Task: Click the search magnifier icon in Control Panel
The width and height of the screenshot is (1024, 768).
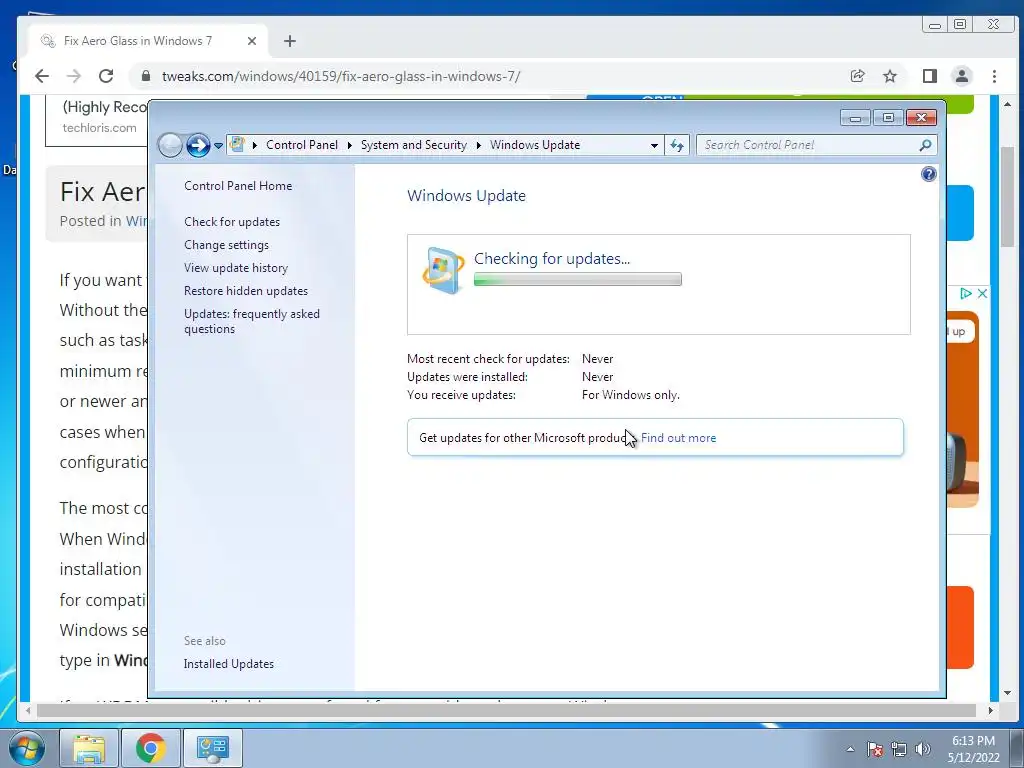Action: click(925, 145)
